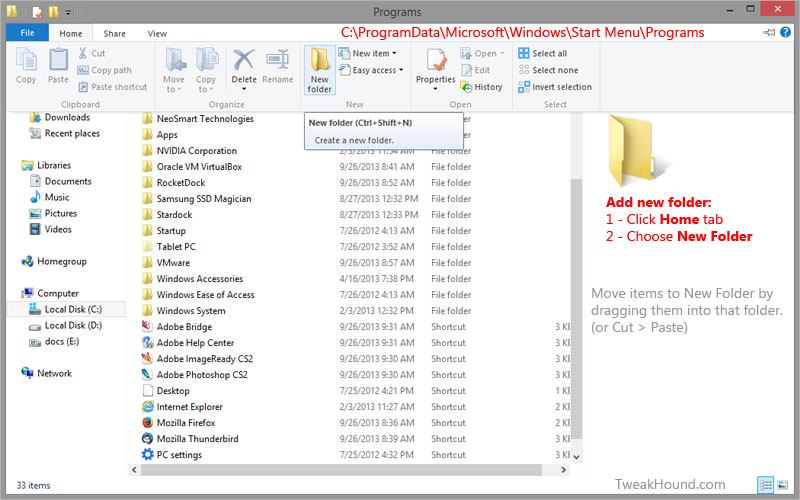Viewport: 800px width, 500px height.
Task: Select Homegroup in navigation pane
Action: click(54, 262)
